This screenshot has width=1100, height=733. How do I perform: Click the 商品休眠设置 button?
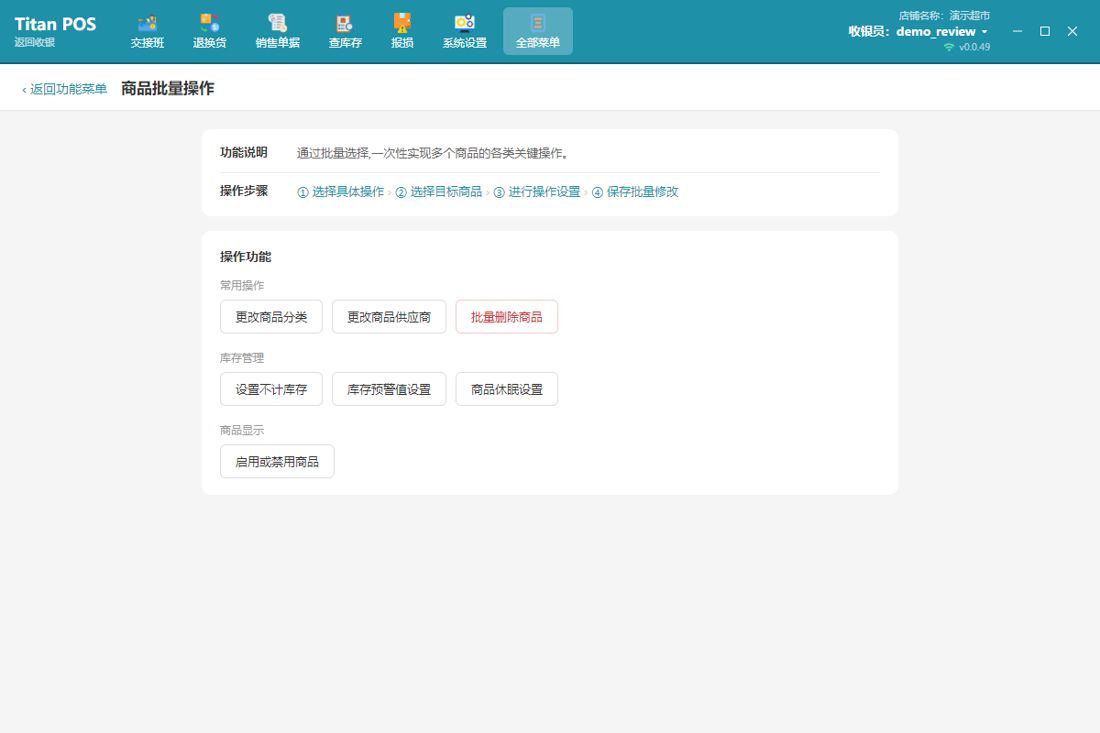(x=507, y=389)
